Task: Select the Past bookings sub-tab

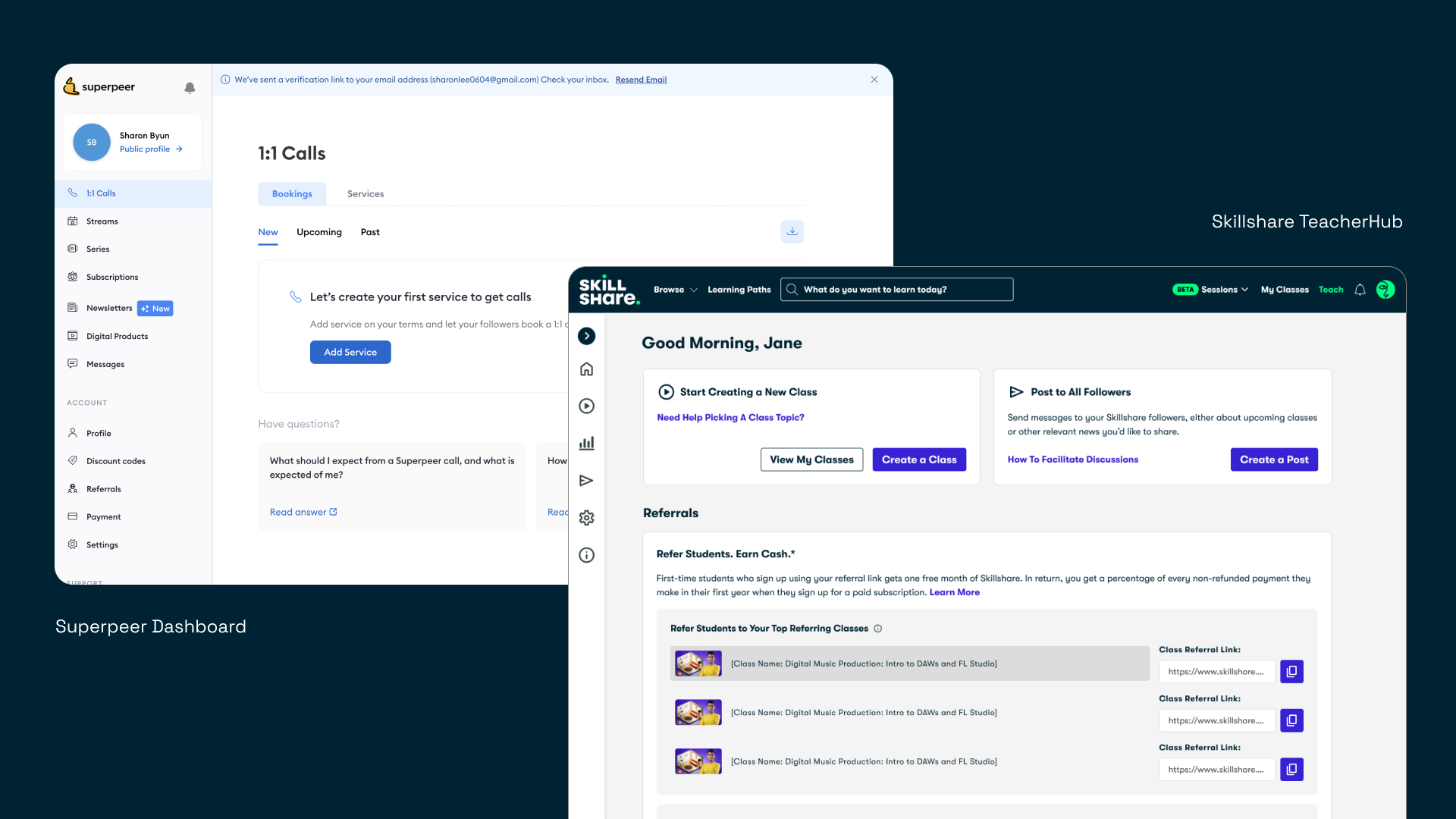Action: pyautogui.click(x=370, y=232)
